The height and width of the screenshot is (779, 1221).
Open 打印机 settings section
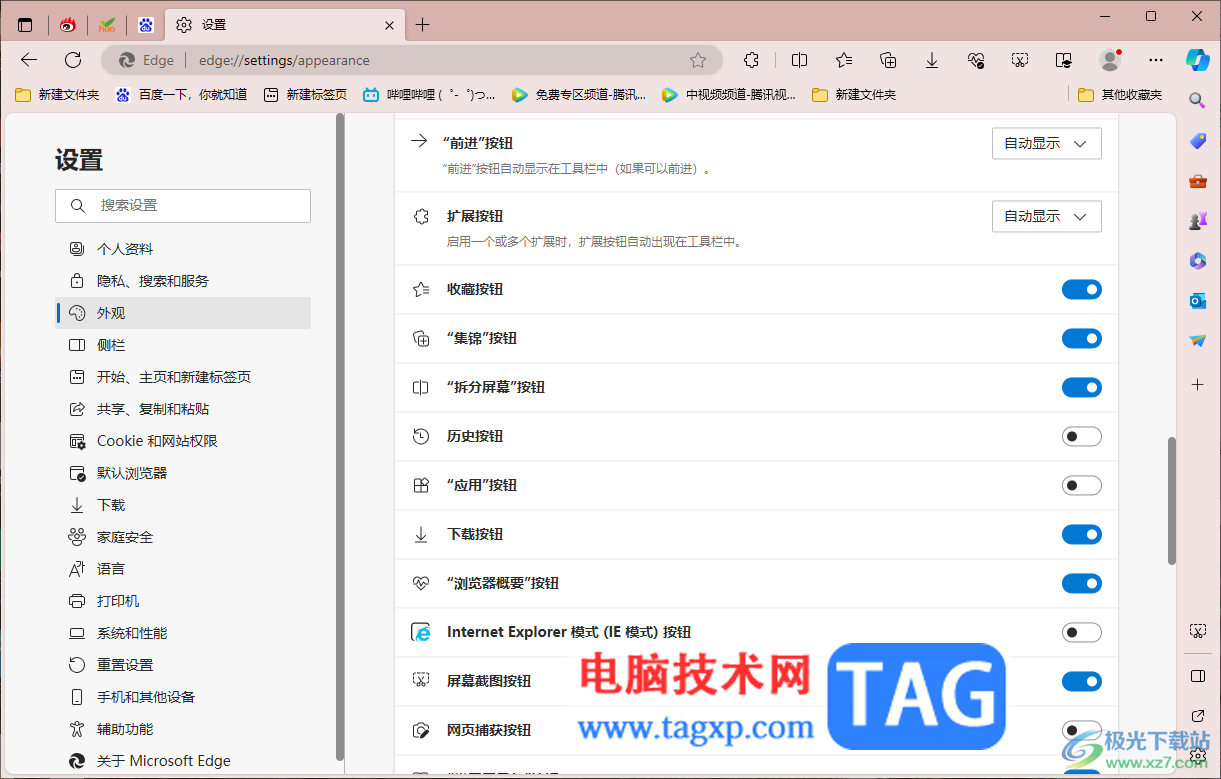pos(183,601)
